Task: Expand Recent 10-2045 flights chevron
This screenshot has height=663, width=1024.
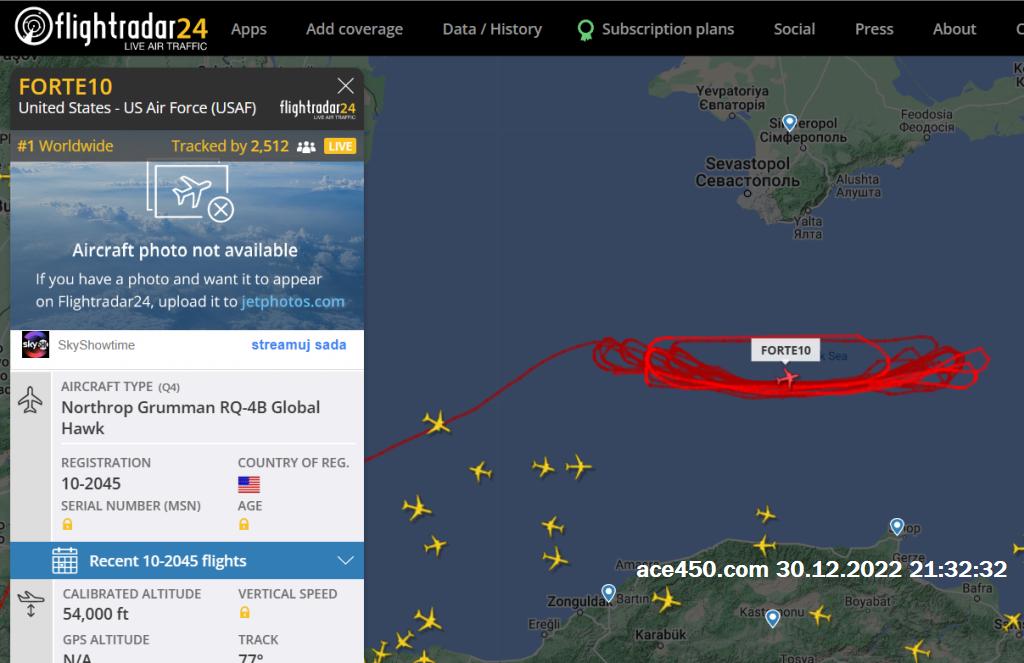Action: 345,560
